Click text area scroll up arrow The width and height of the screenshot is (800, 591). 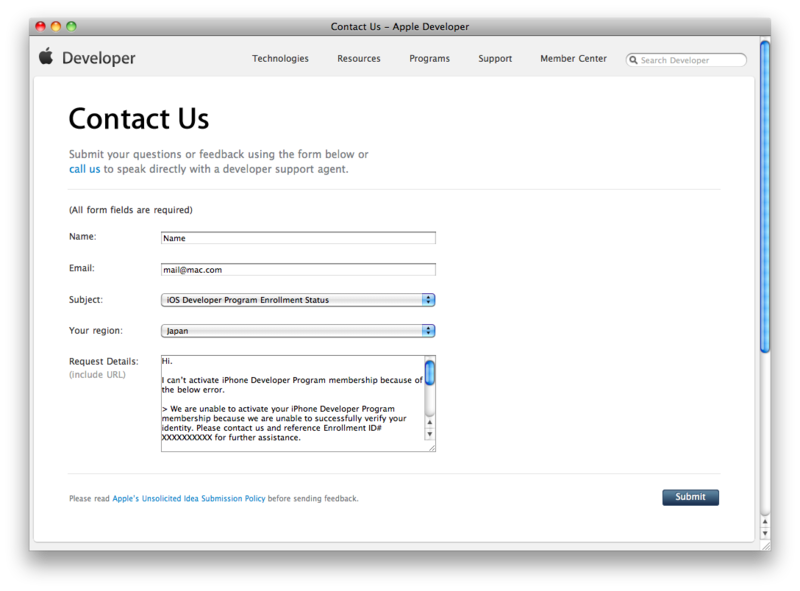tap(430, 423)
